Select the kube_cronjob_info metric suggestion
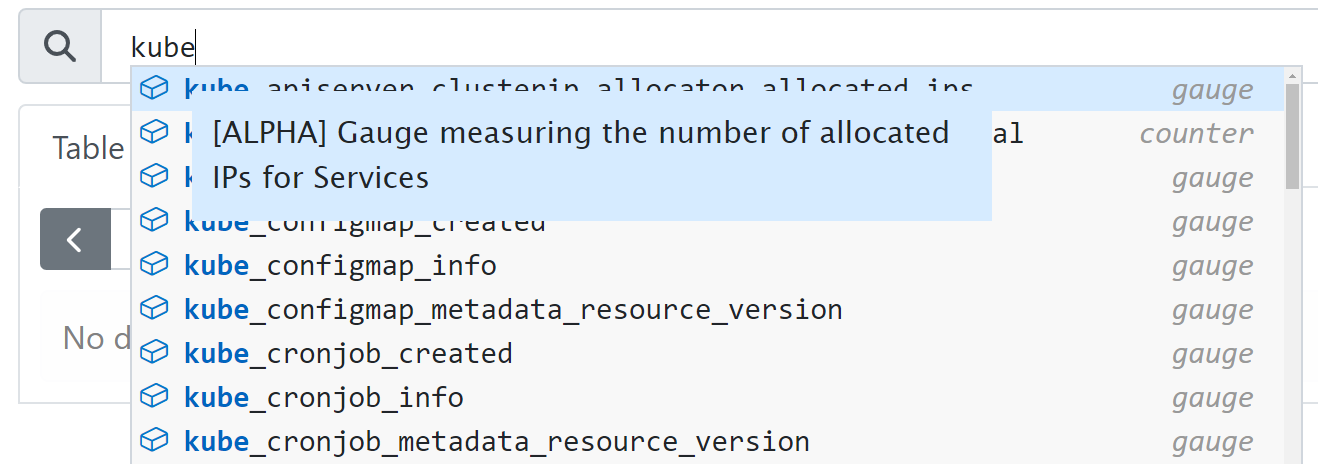1318x464 pixels. click(324, 398)
